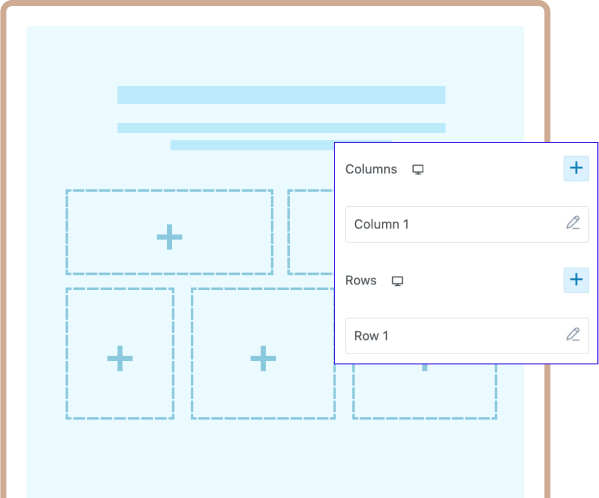Image resolution: width=599 pixels, height=498 pixels.
Task: Click plus in the narrow bottom-left grid cell
Action: [x=120, y=358]
